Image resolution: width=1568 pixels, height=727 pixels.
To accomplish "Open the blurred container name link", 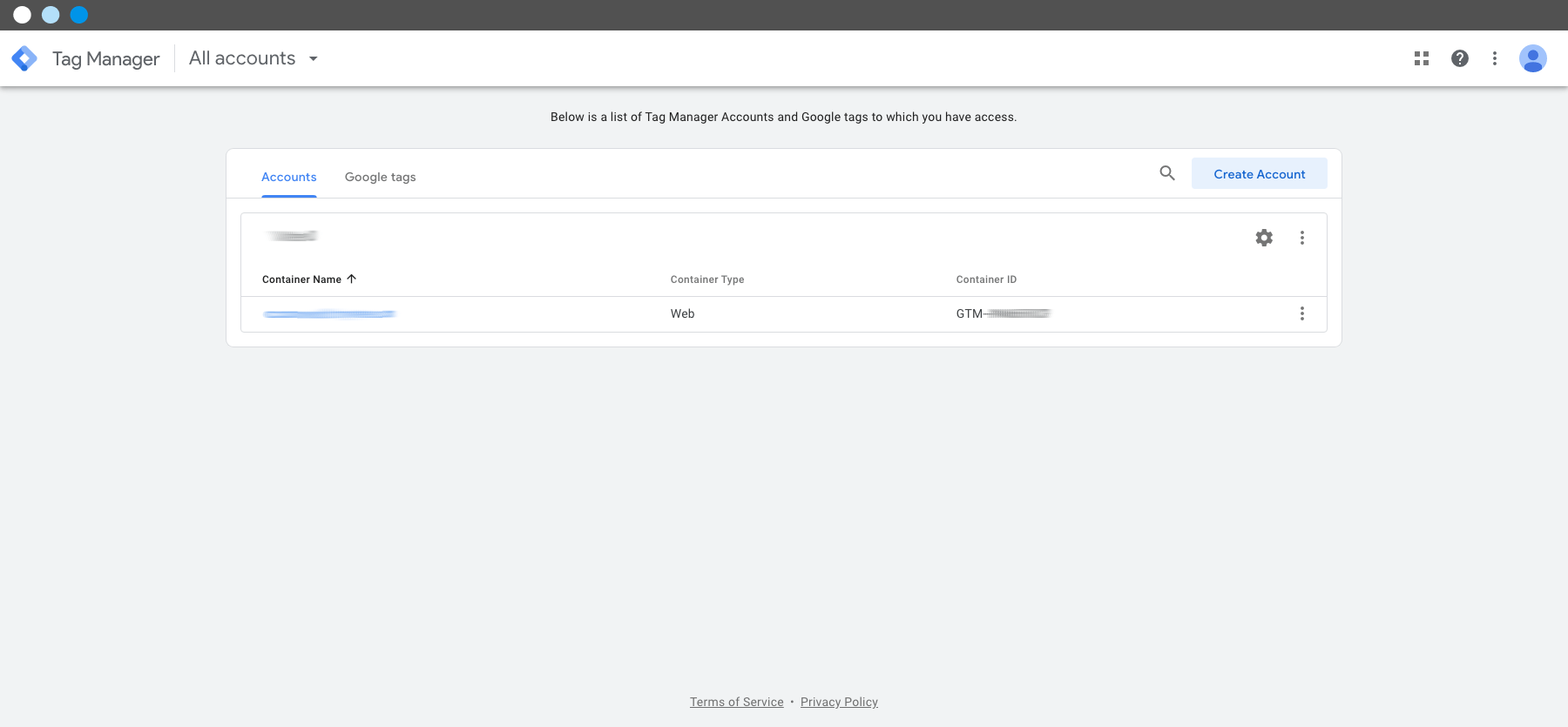I will pos(329,313).
